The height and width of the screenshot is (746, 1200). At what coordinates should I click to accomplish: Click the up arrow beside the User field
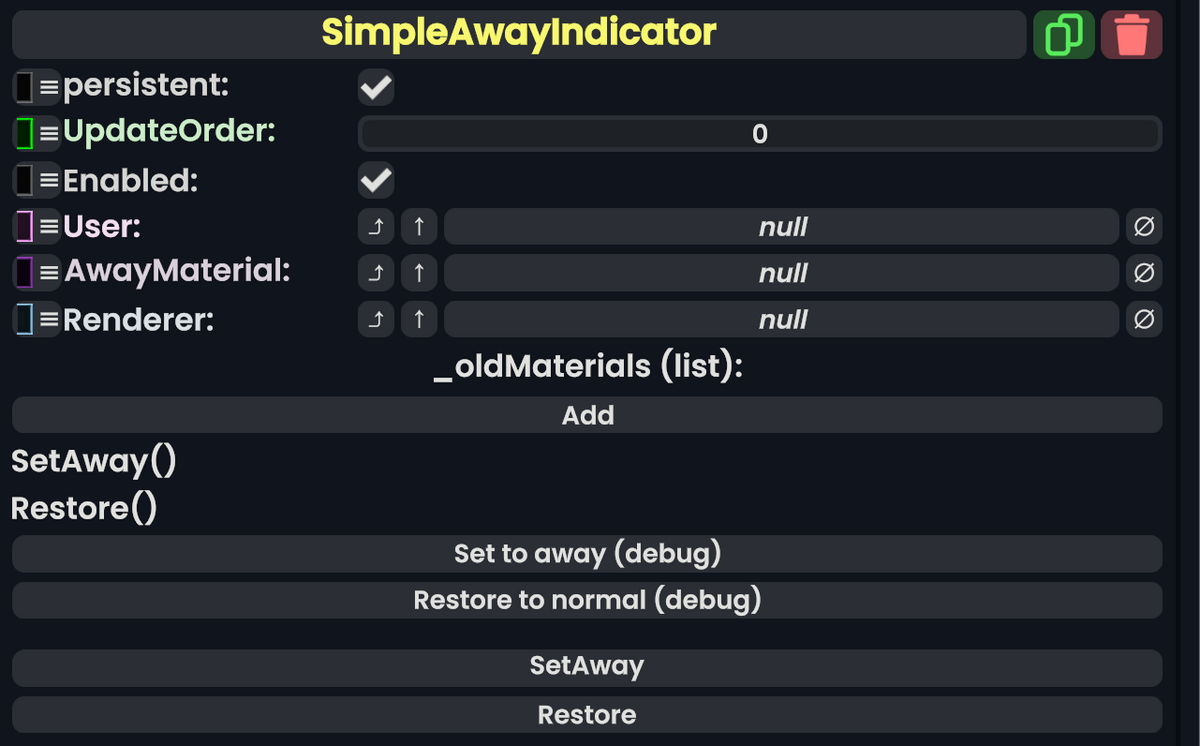418,226
